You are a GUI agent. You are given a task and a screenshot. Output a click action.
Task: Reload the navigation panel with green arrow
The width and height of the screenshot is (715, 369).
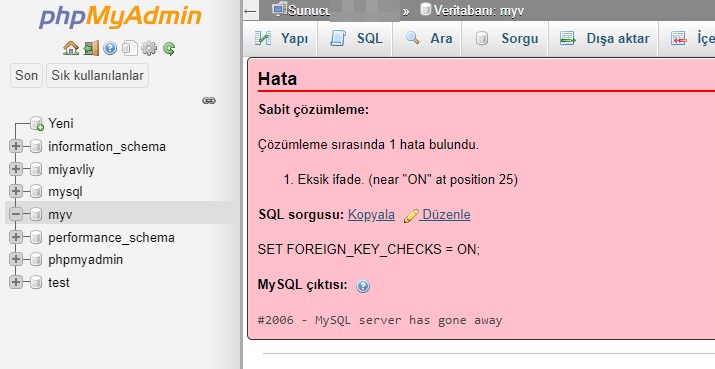click(169, 48)
